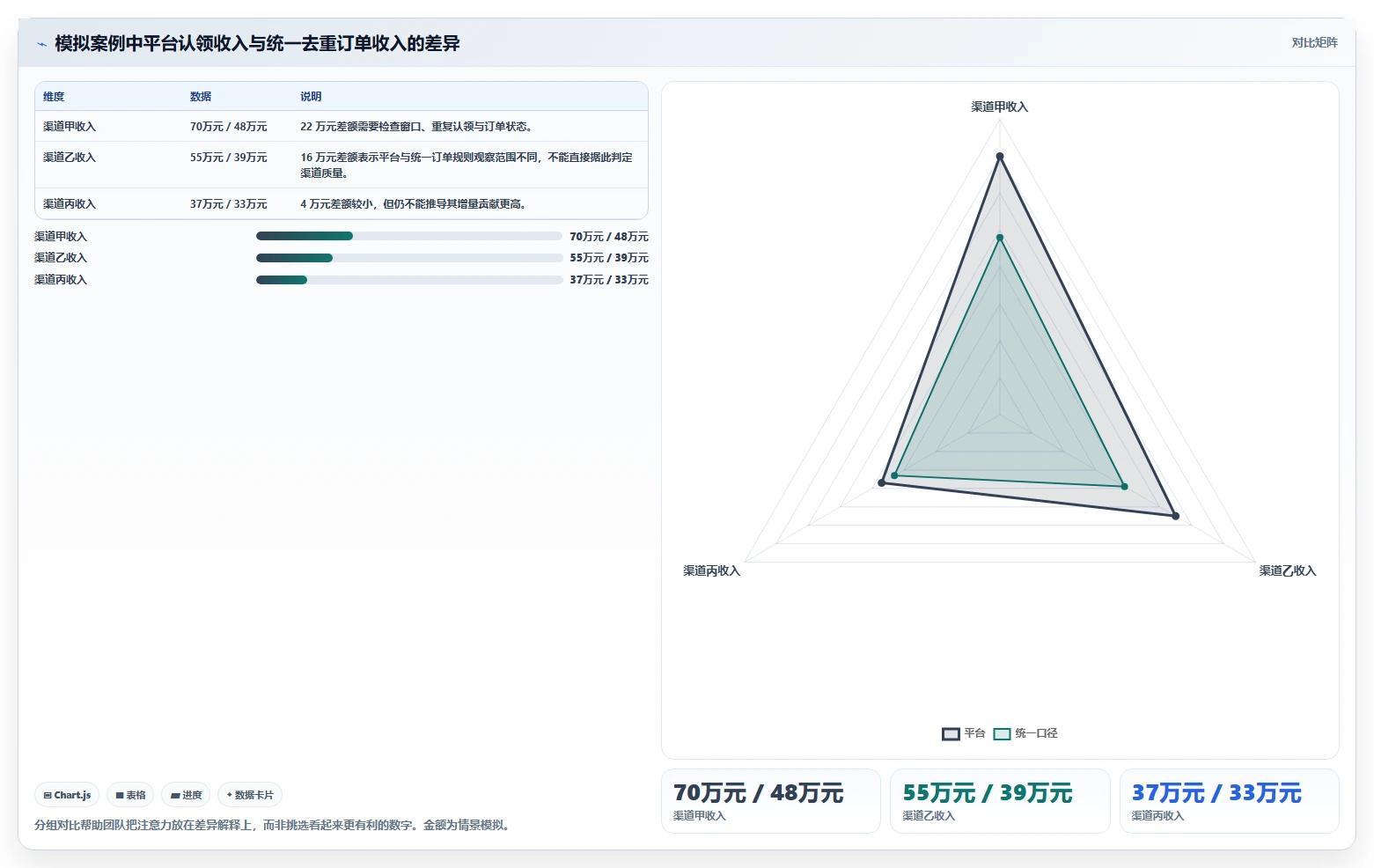Click the 渠道乙收入 progress bar

409,258
